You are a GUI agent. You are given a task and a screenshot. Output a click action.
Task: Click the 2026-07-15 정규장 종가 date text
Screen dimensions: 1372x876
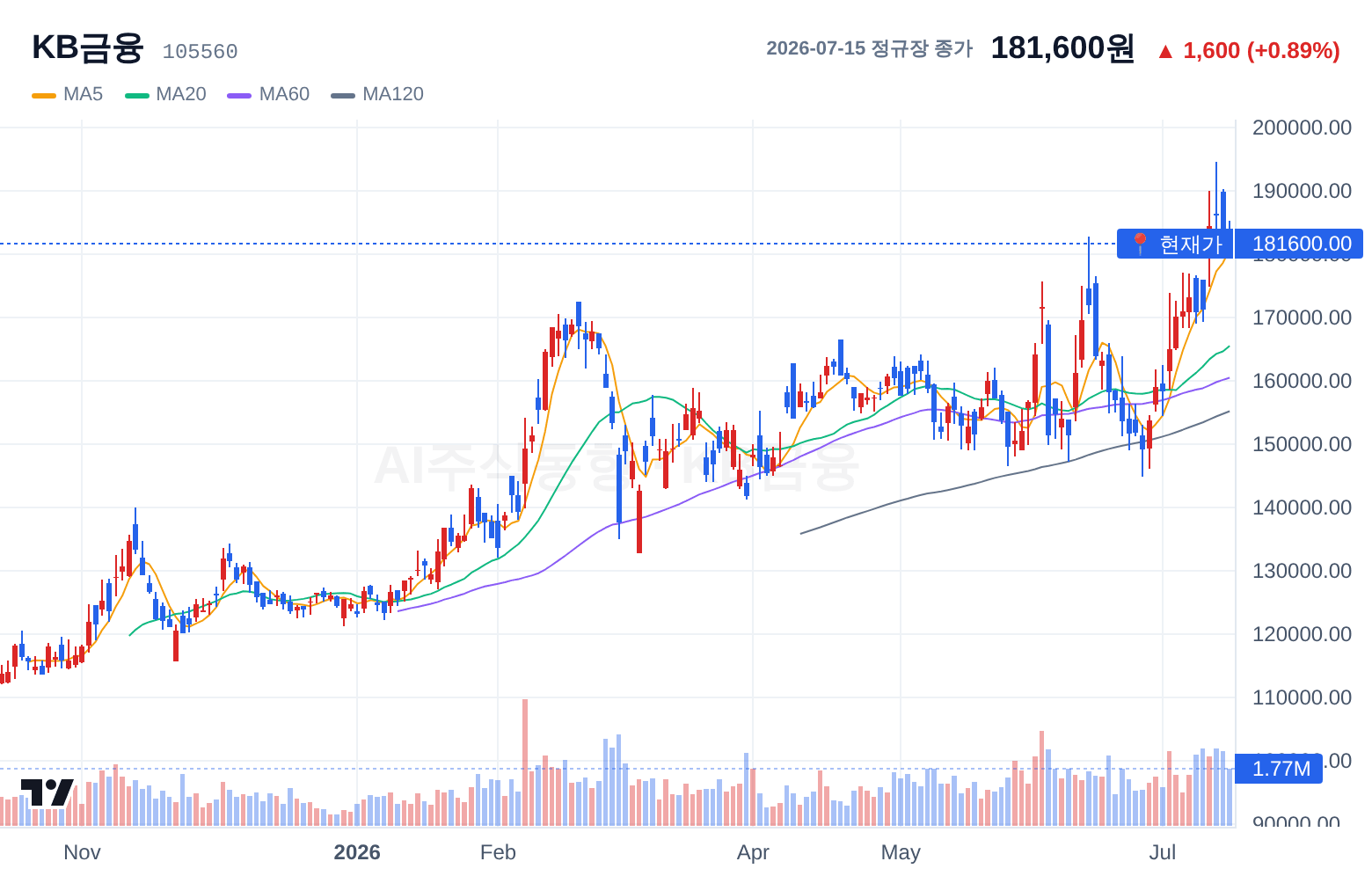click(869, 48)
